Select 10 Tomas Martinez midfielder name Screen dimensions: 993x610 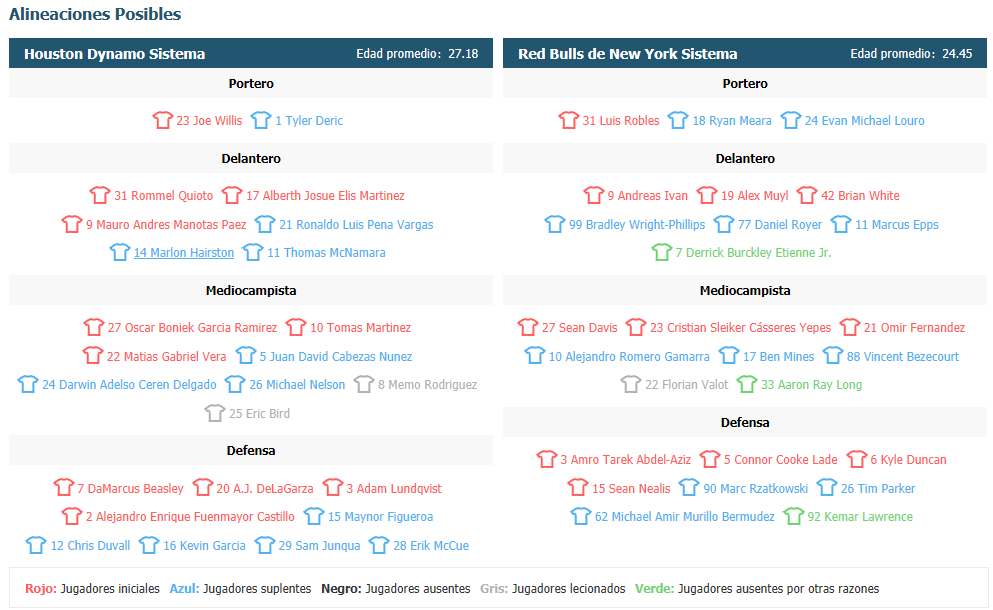click(x=360, y=327)
